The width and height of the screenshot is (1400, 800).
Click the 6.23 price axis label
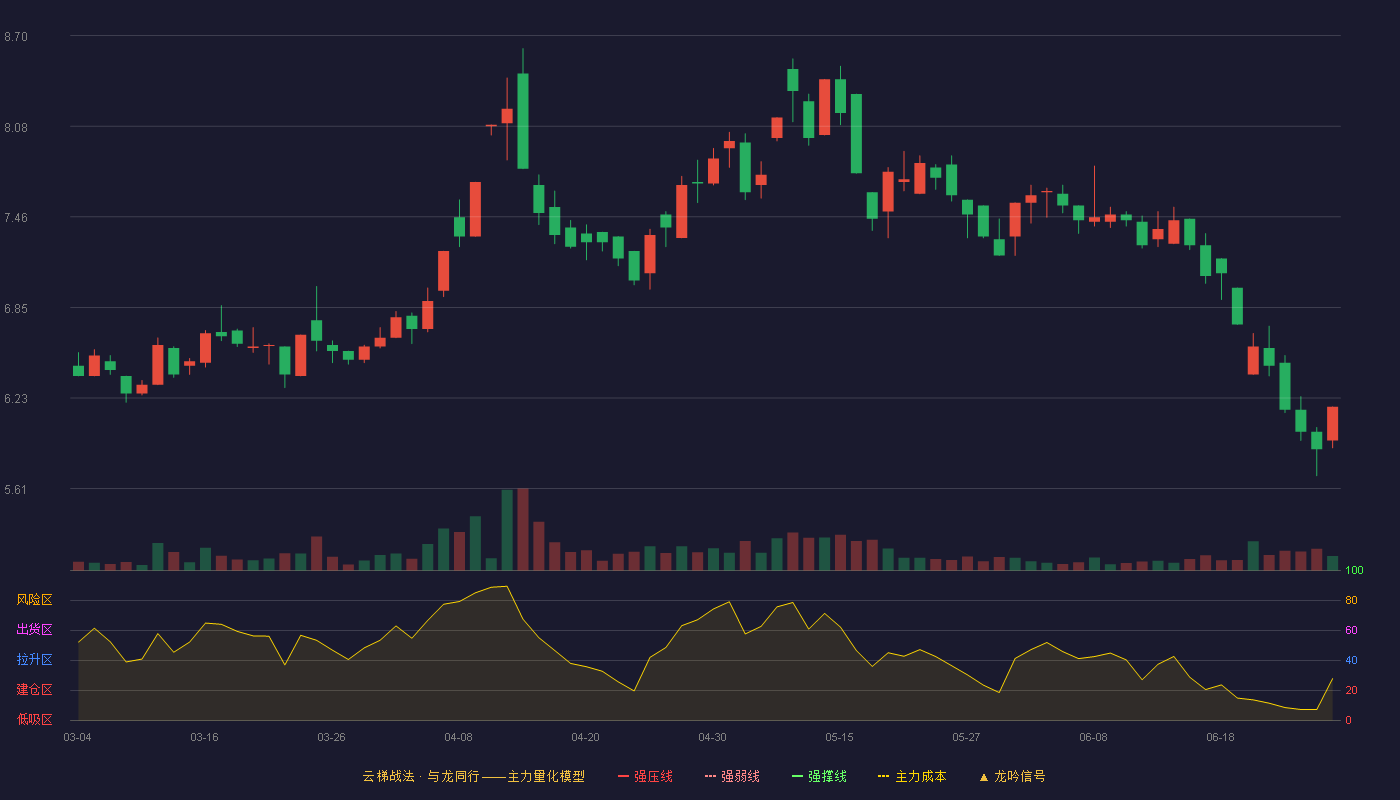pyautogui.click(x=16, y=399)
